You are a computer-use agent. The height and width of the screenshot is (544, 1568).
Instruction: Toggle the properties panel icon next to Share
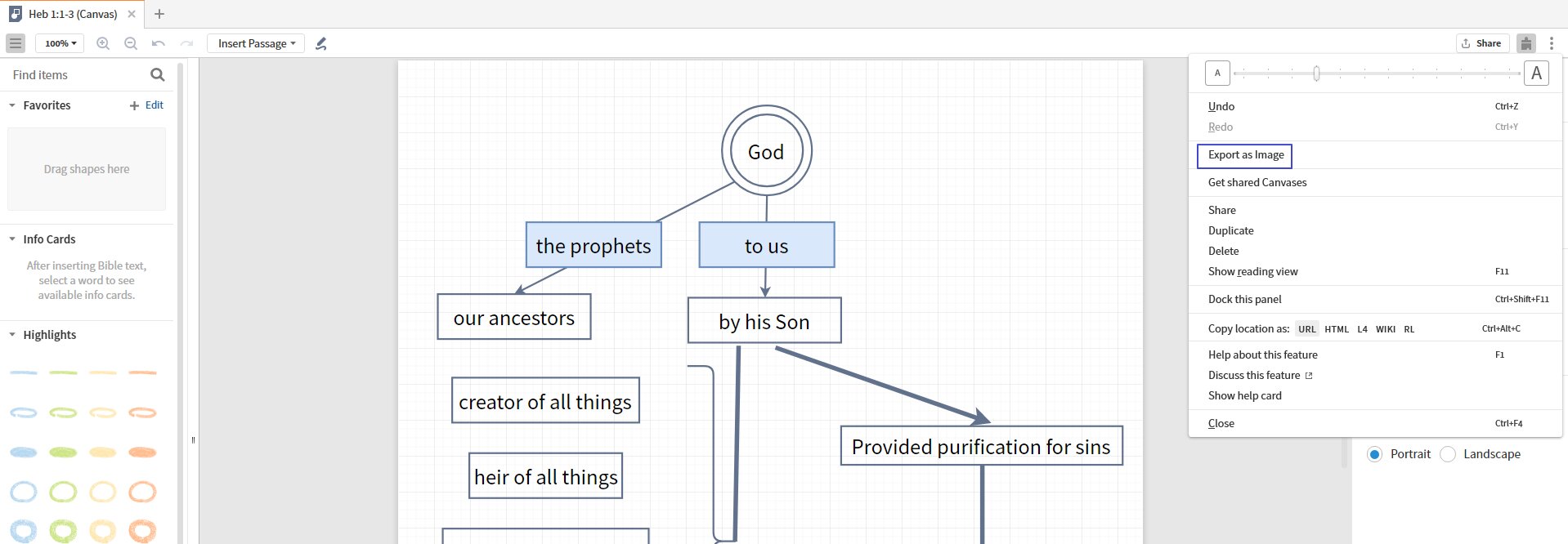[x=1525, y=43]
